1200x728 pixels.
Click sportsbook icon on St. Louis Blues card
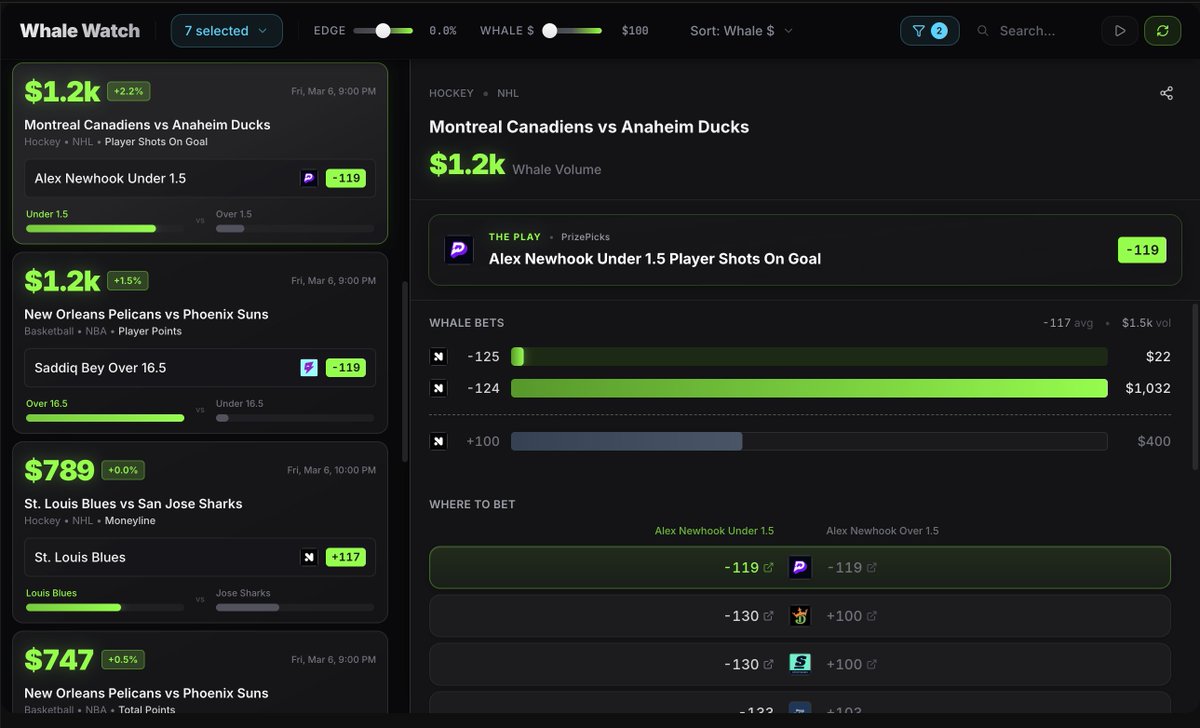[x=309, y=557]
